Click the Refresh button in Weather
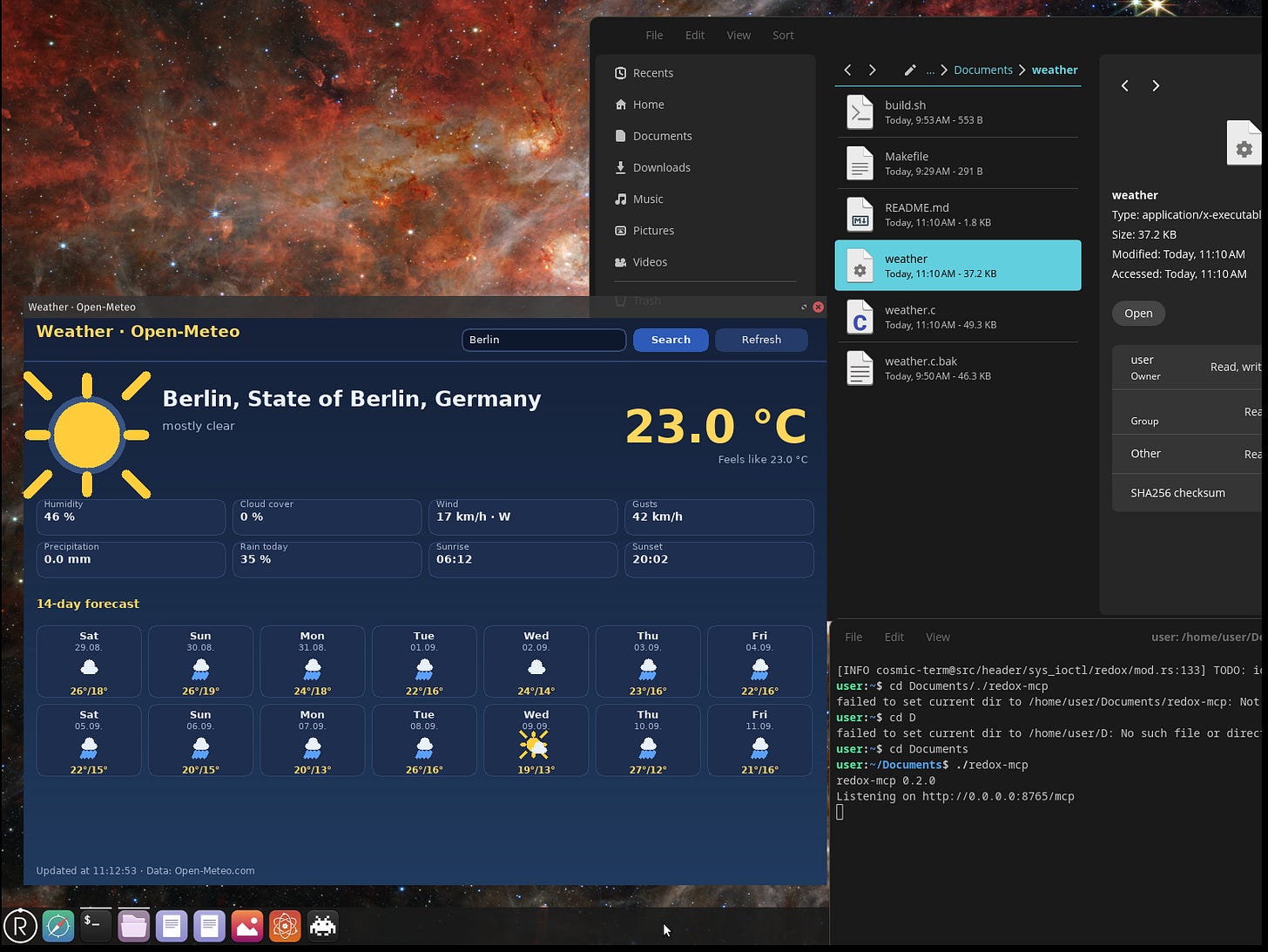The height and width of the screenshot is (952, 1268). (761, 340)
